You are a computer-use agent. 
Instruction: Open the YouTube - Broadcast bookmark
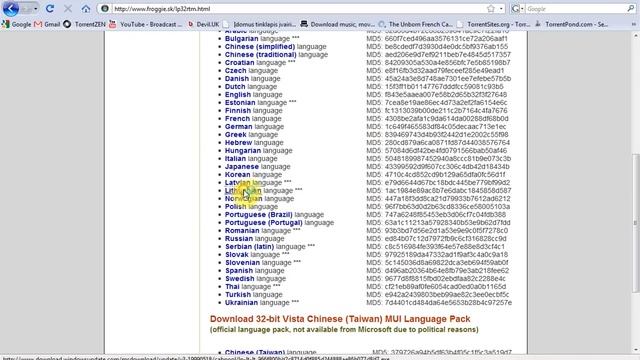click(x=146, y=24)
